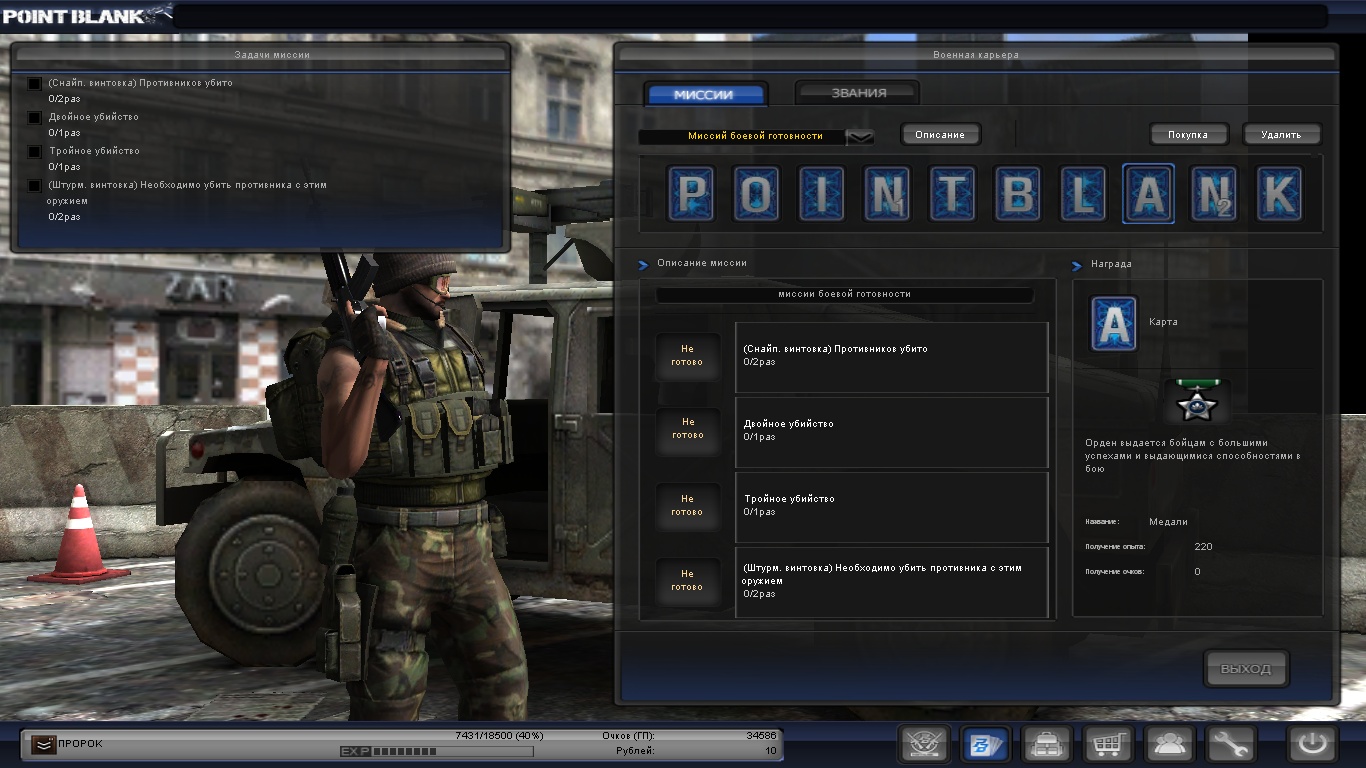This screenshot has width=1366, height=768.
Task: Click Не готово status for assault rifle task
Action: 687,580
